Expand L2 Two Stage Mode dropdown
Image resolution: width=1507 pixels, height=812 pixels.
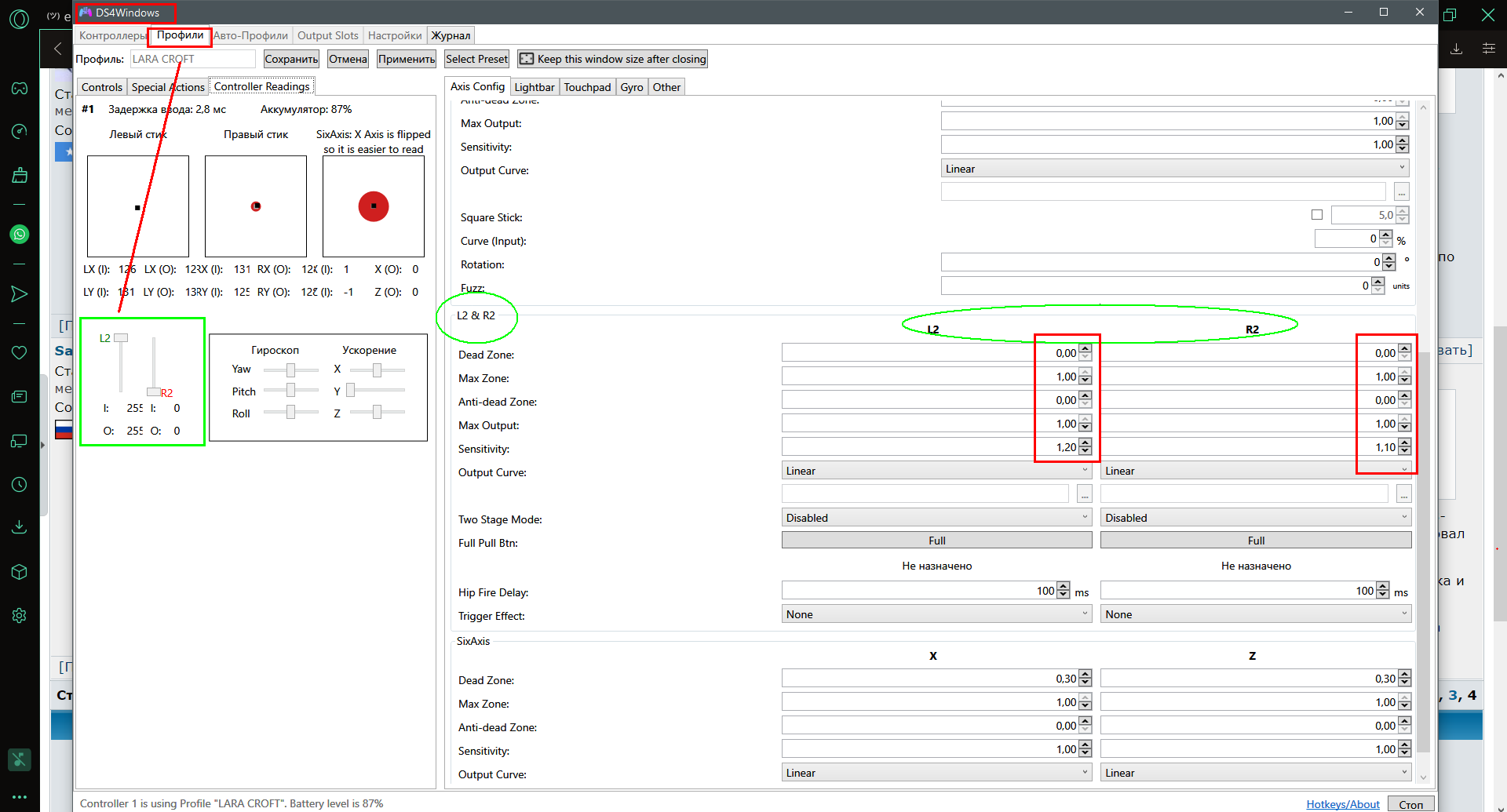point(936,518)
